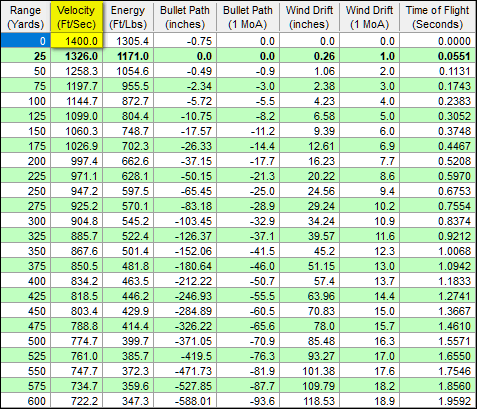Click the Wind Drift (inches) header
477x409 pixels.
(x=309, y=17)
